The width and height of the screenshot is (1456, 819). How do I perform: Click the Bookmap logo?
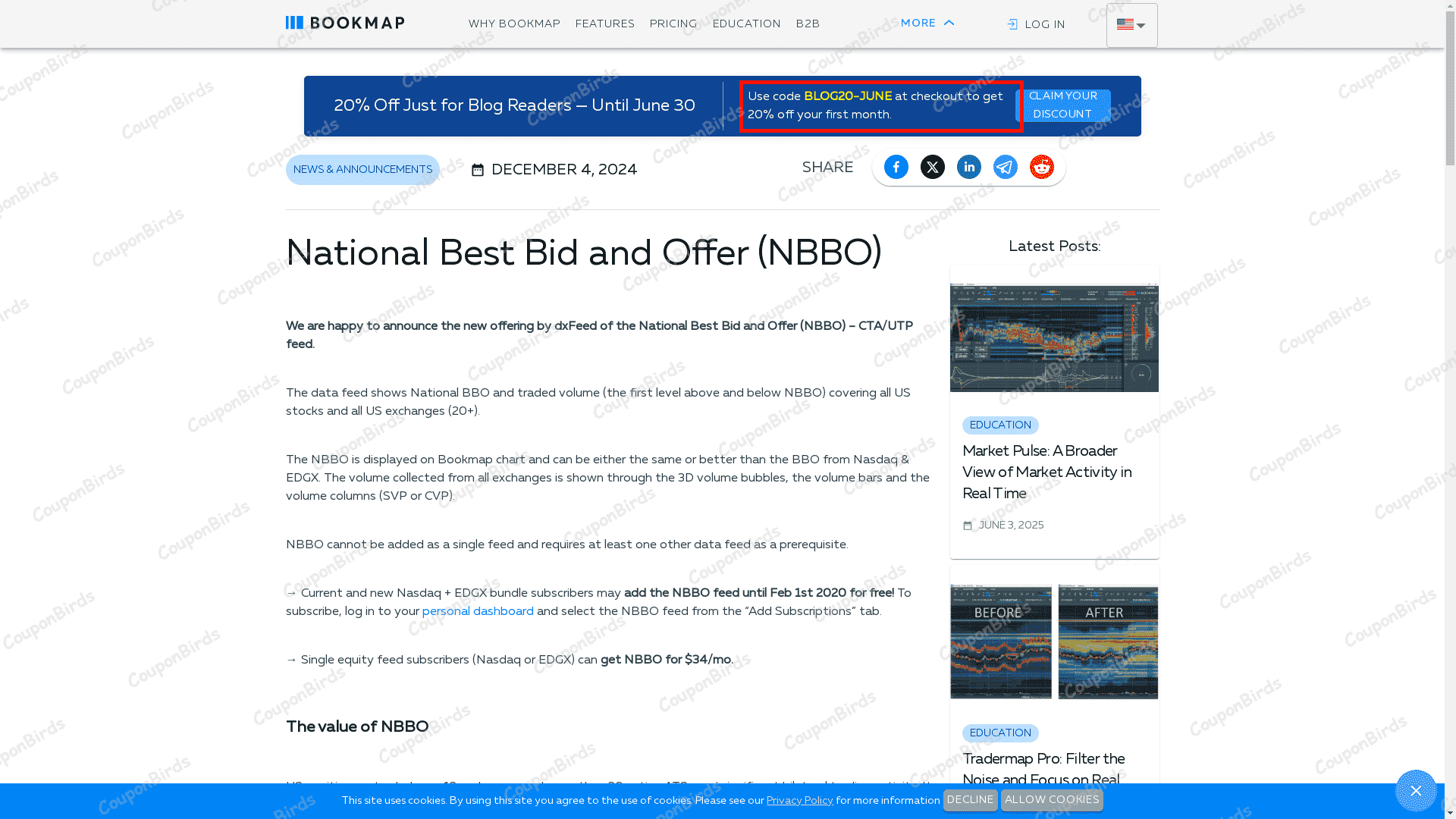pos(345,24)
